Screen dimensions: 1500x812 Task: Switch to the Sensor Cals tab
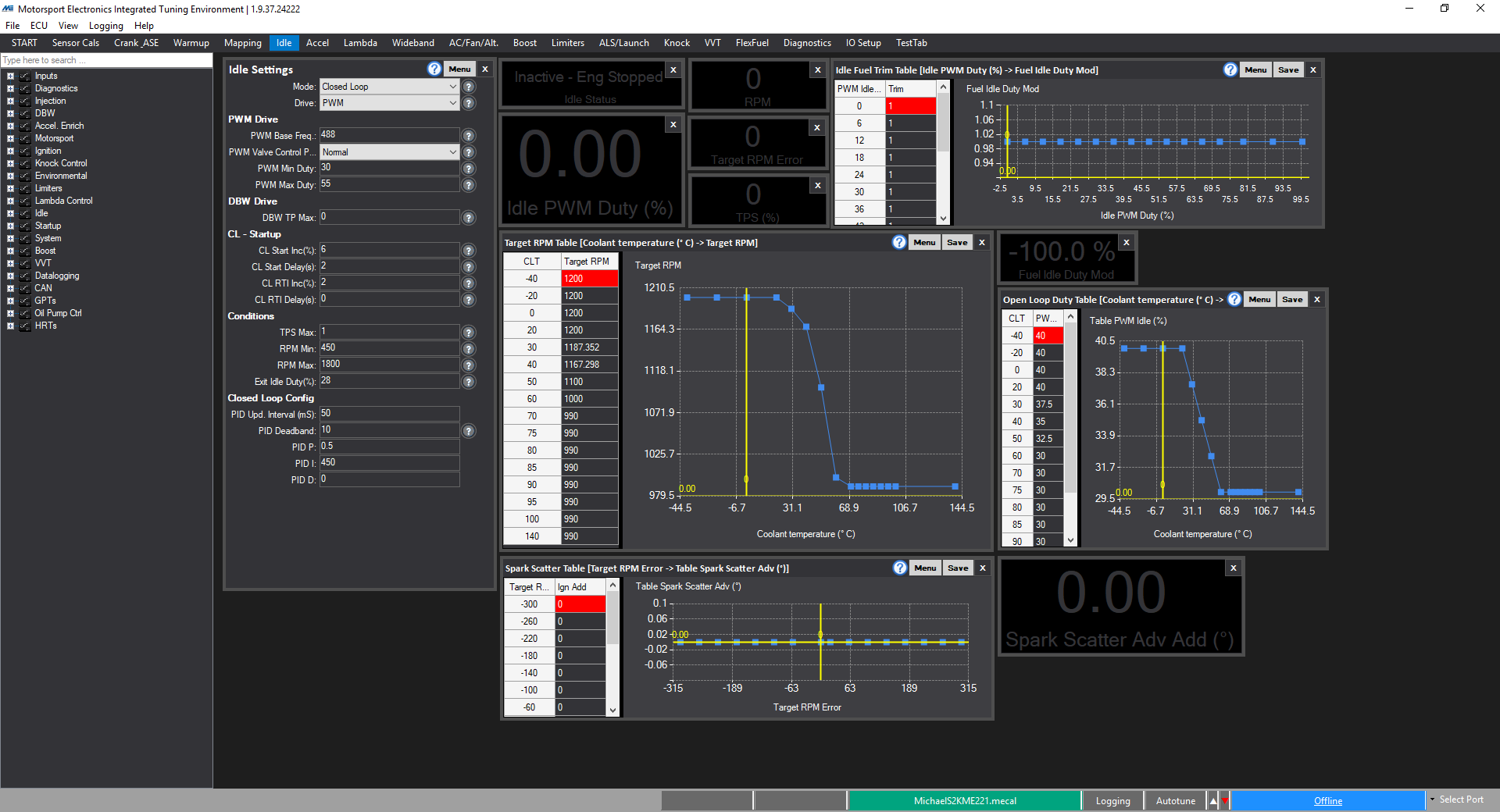pos(76,43)
